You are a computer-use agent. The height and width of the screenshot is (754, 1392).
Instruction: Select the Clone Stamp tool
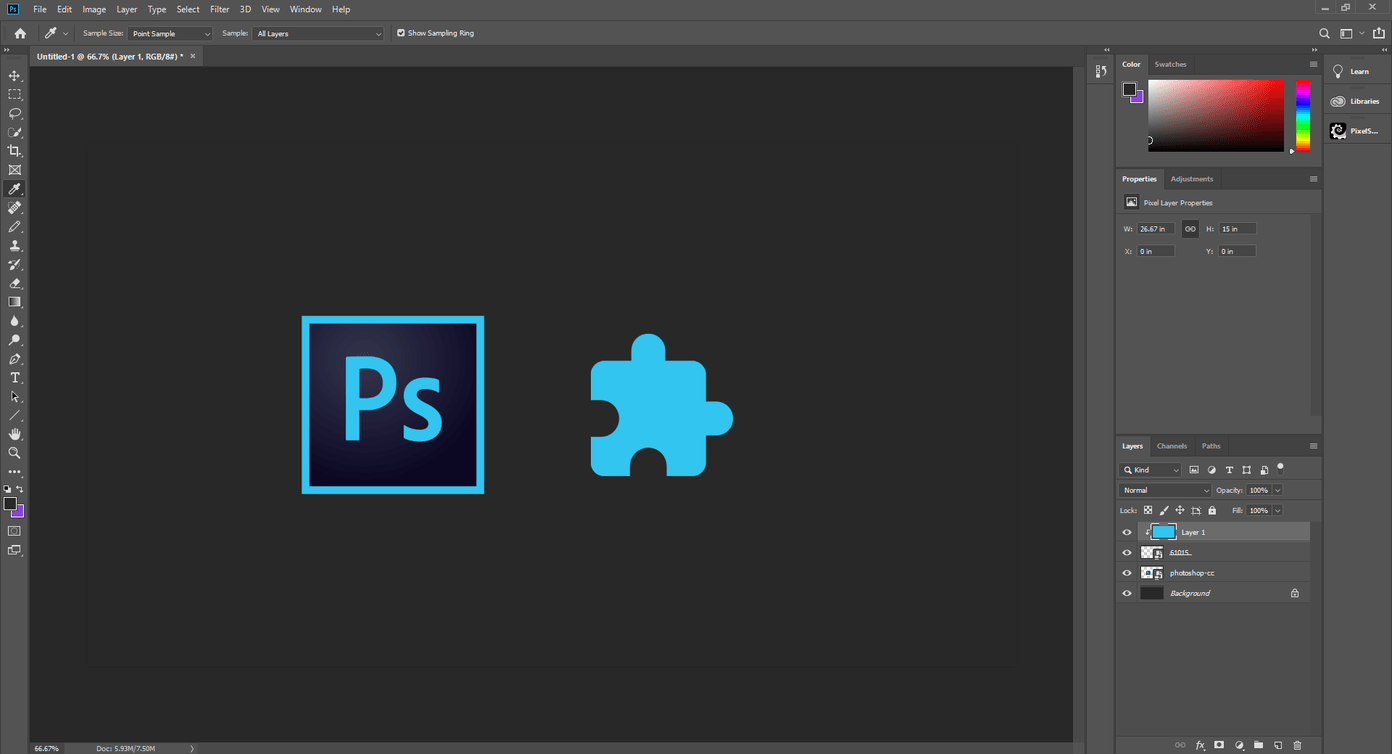(15, 246)
